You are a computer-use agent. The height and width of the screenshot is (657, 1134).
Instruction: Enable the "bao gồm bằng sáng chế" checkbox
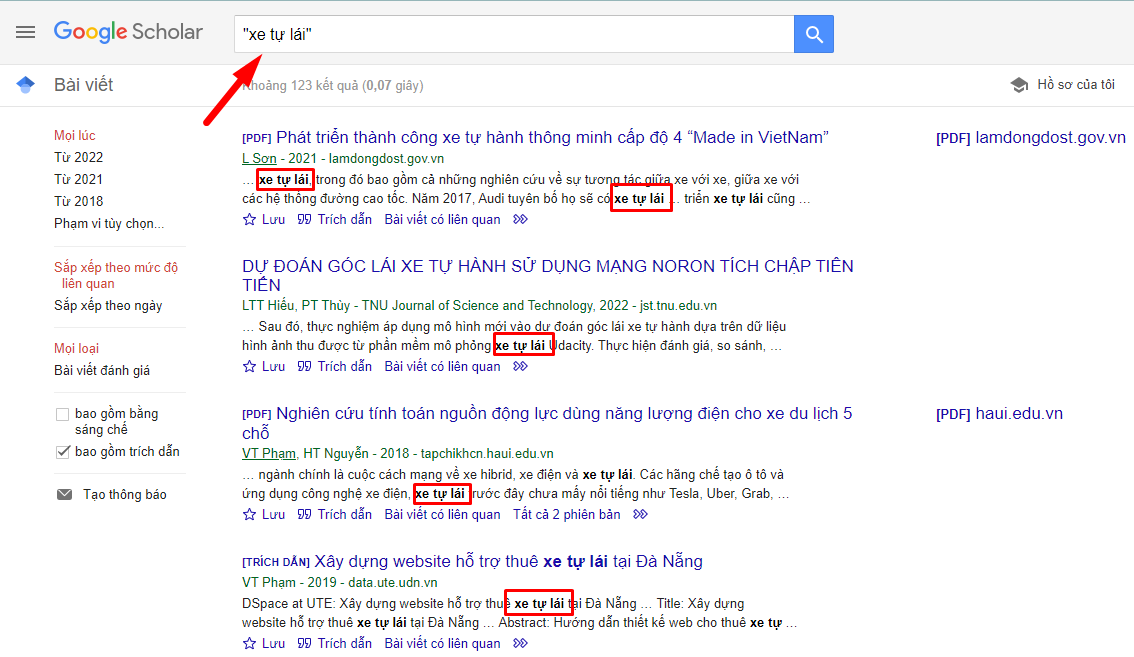(62, 413)
